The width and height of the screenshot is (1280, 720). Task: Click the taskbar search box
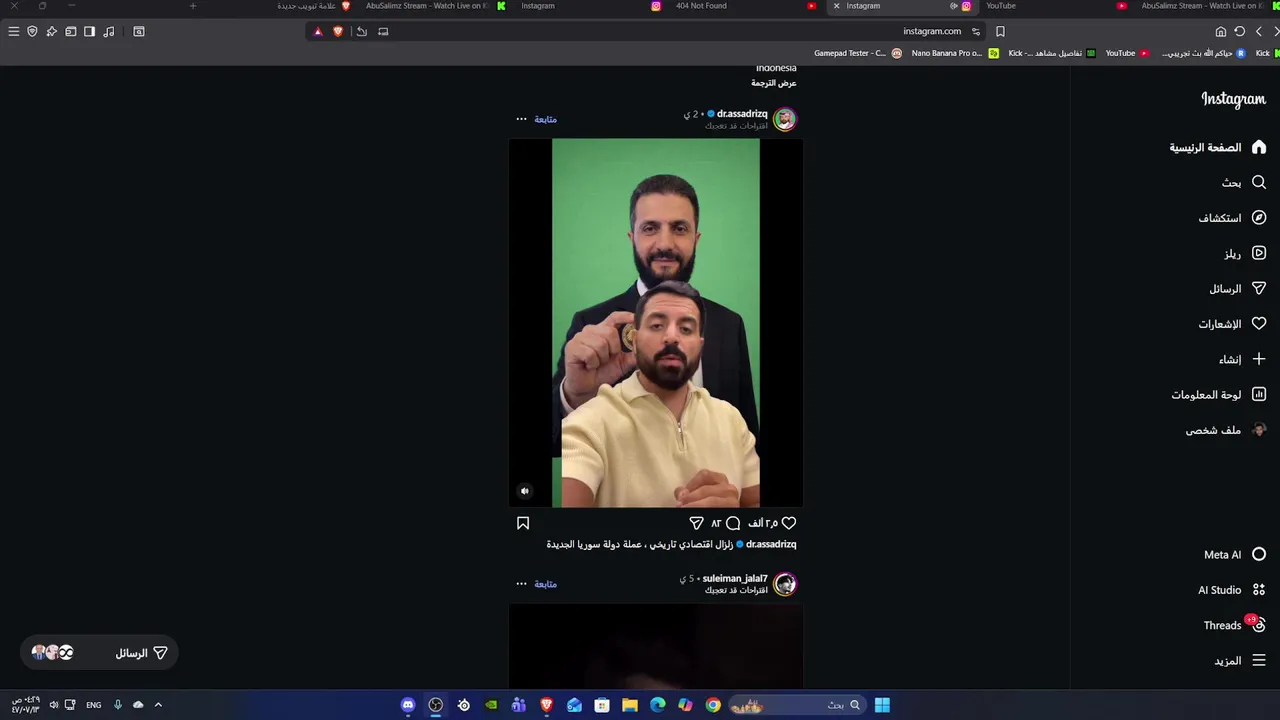coord(797,705)
